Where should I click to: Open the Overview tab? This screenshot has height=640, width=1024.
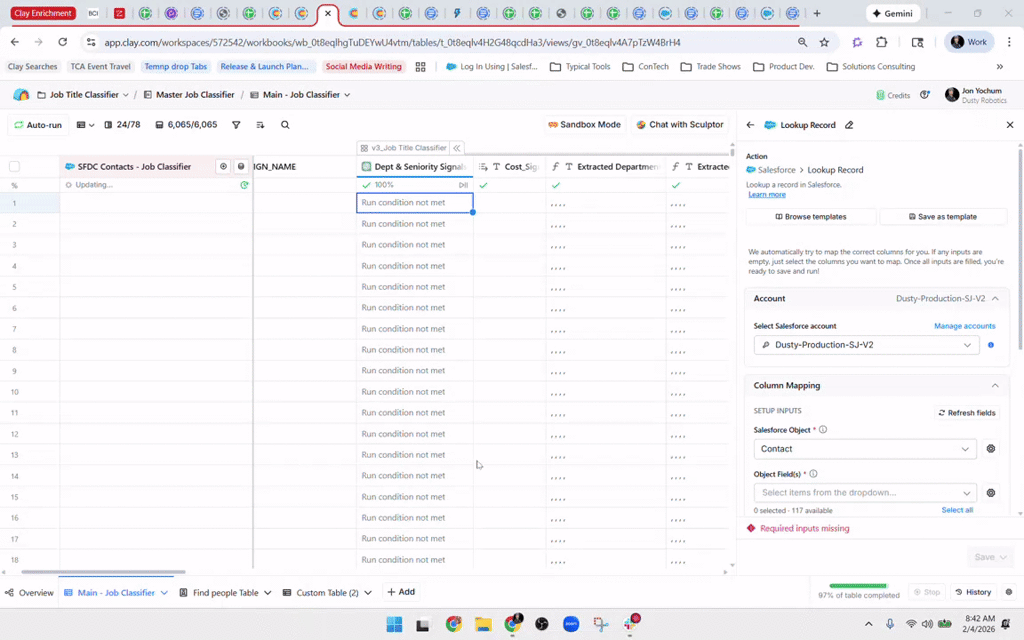tap(30, 593)
